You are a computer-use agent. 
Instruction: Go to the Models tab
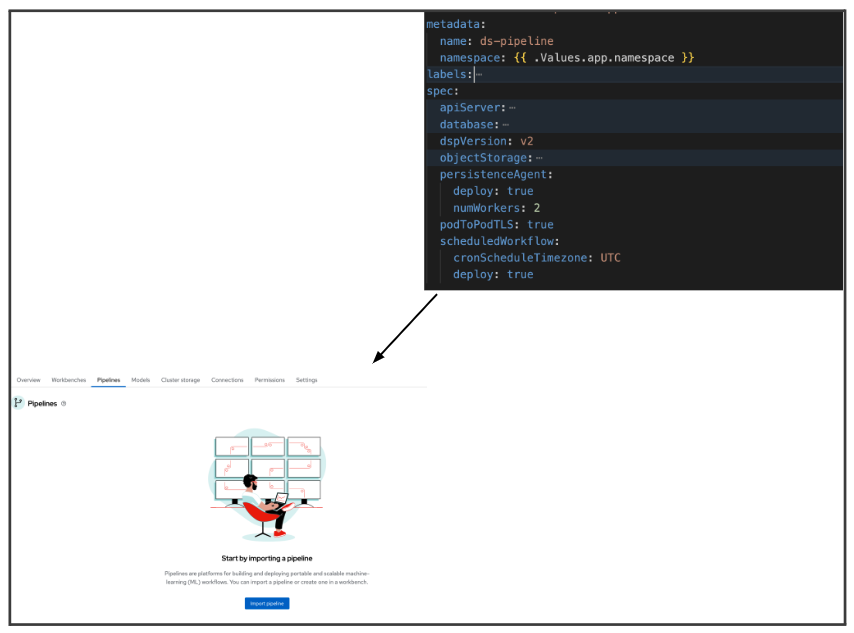tap(141, 380)
